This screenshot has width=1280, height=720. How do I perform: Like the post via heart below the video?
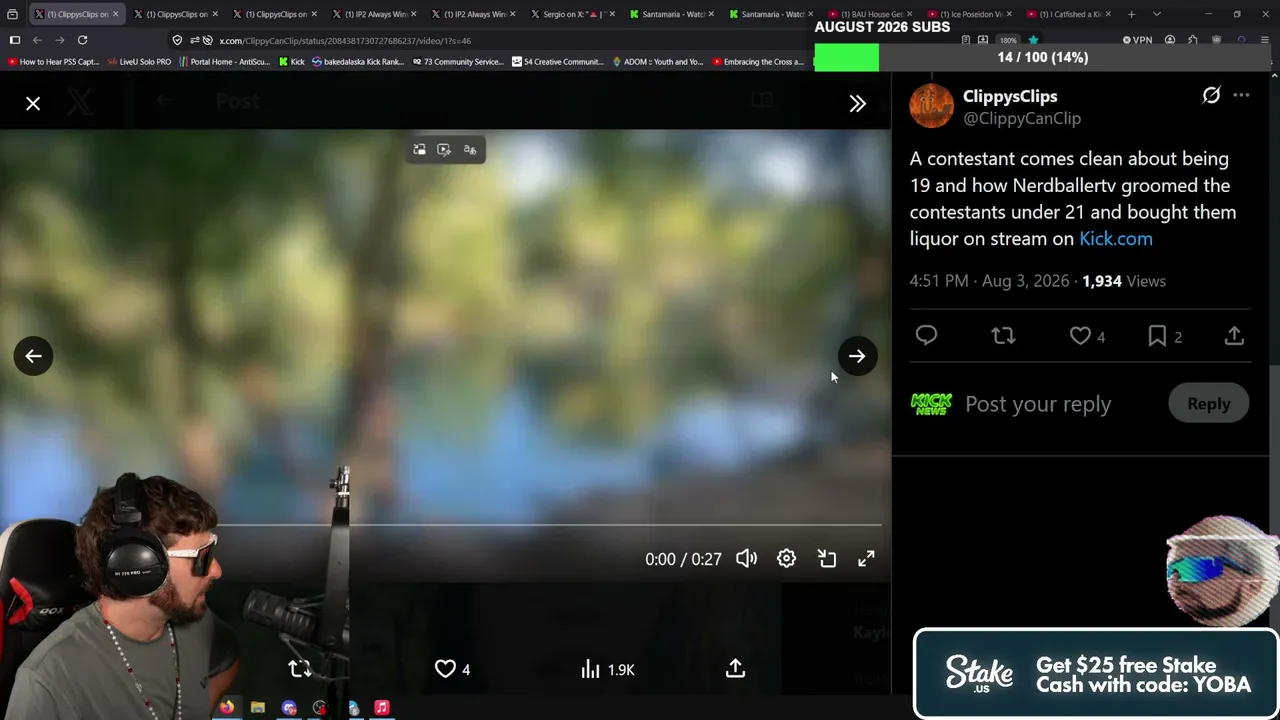[x=445, y=669]
